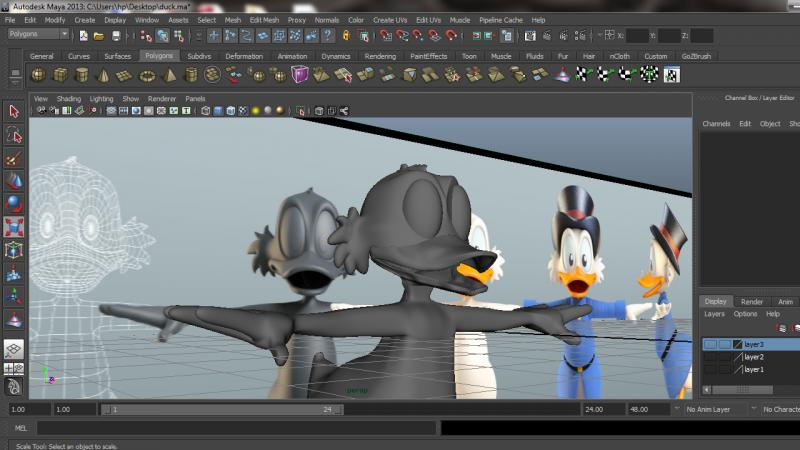Click the X coordinate input field
This screenshot has height=450, width=800.
click(x=637, y=36)
